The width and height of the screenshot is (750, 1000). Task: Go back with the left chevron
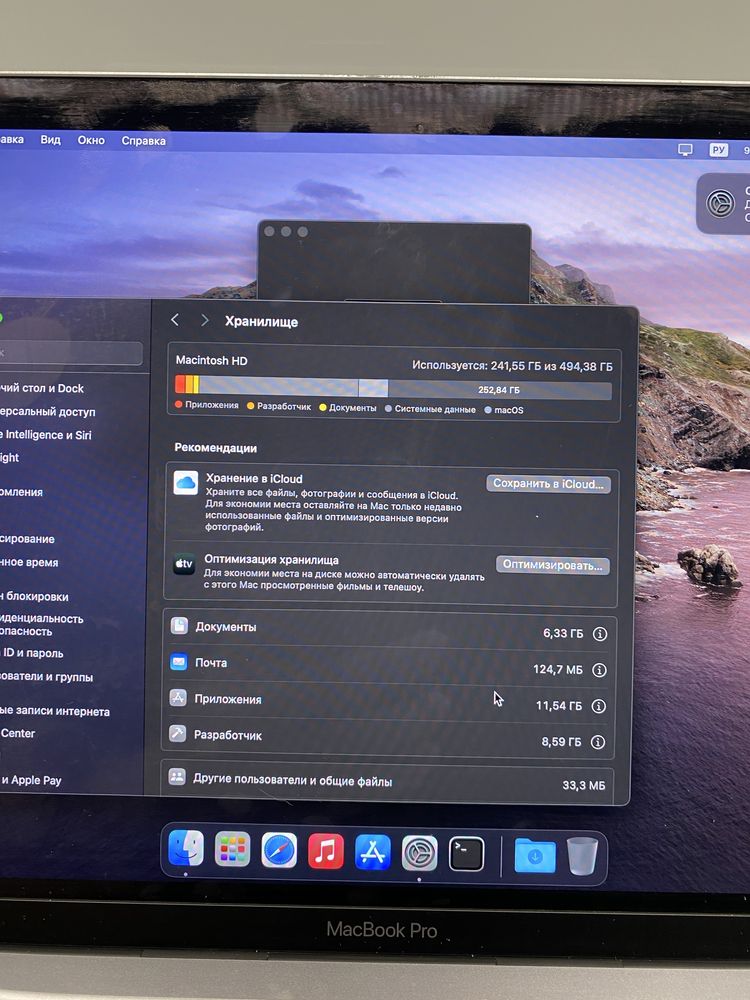tap(175, 320)
